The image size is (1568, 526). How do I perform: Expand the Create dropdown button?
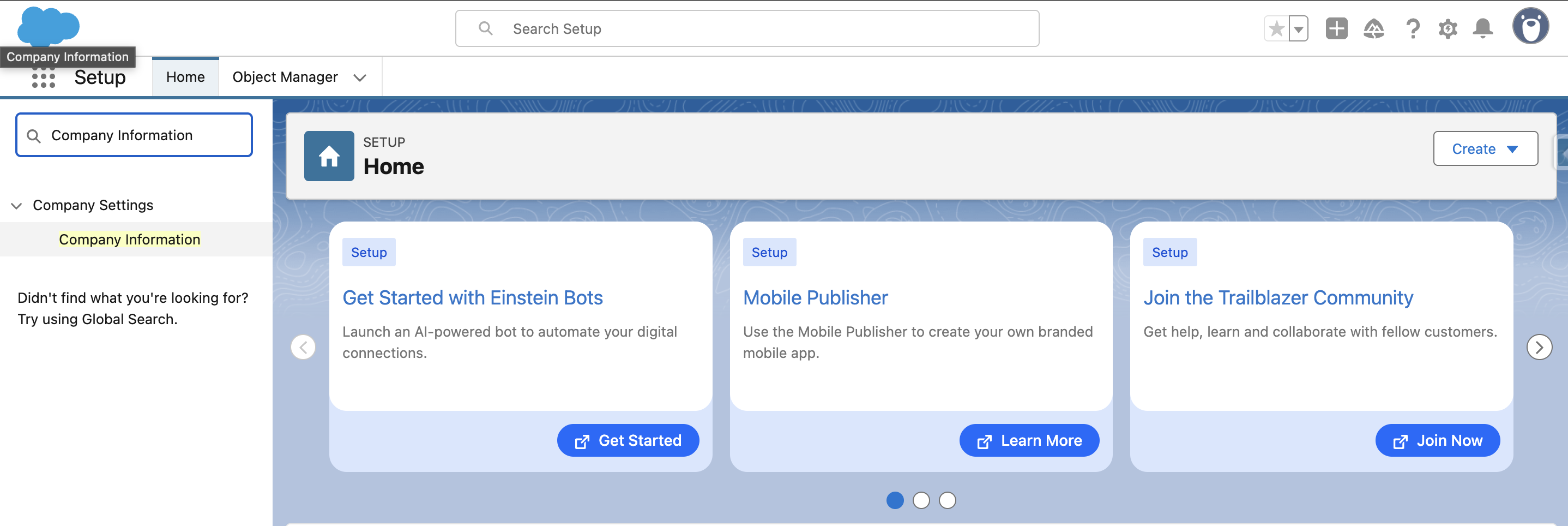tap(1485, 149)
